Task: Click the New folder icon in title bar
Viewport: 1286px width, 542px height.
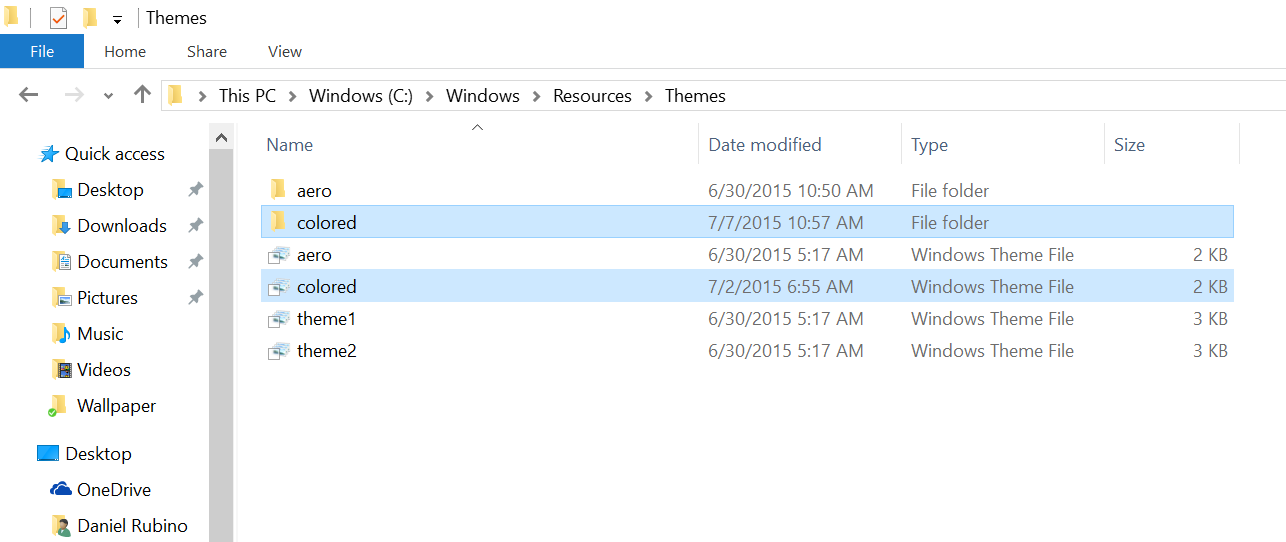Action: click(x=89, y=18)
